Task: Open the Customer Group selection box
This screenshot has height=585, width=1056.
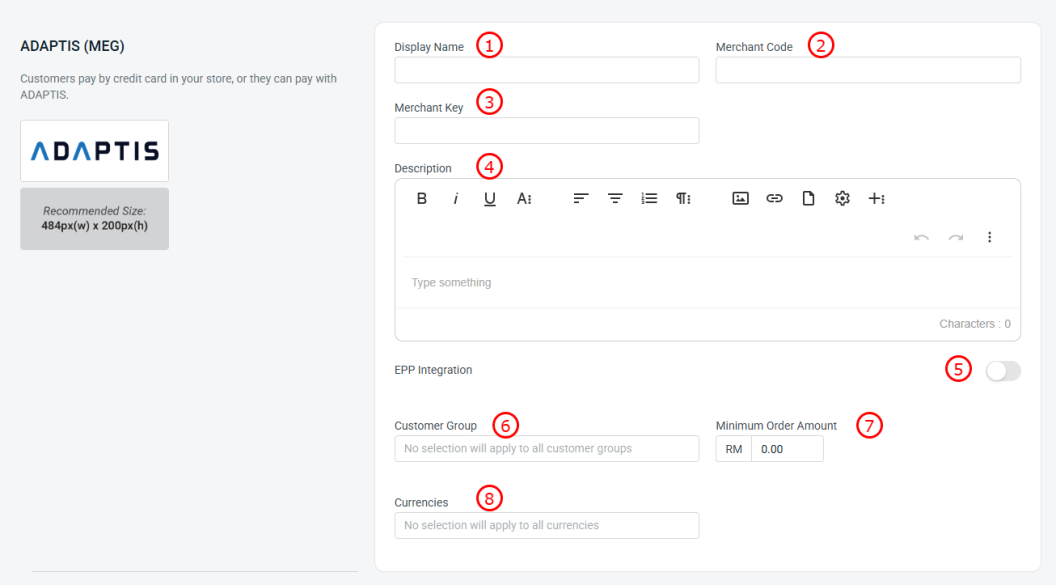Action: pyautogui.click(x=547, y=448)
